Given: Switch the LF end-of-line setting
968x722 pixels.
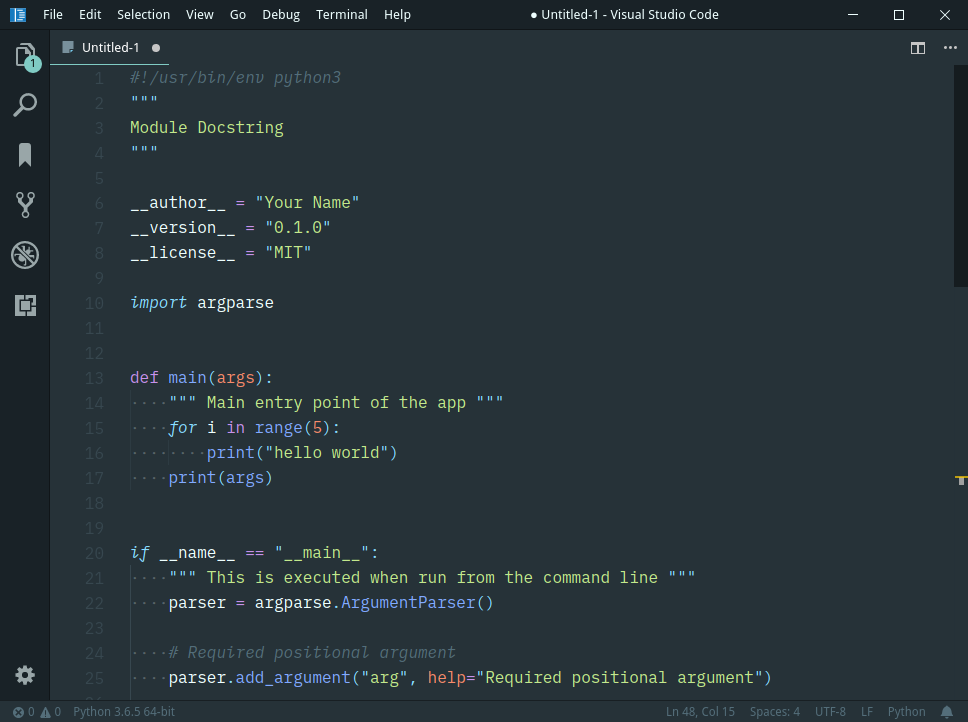Looking at the screenshot, I should [866, 711].
